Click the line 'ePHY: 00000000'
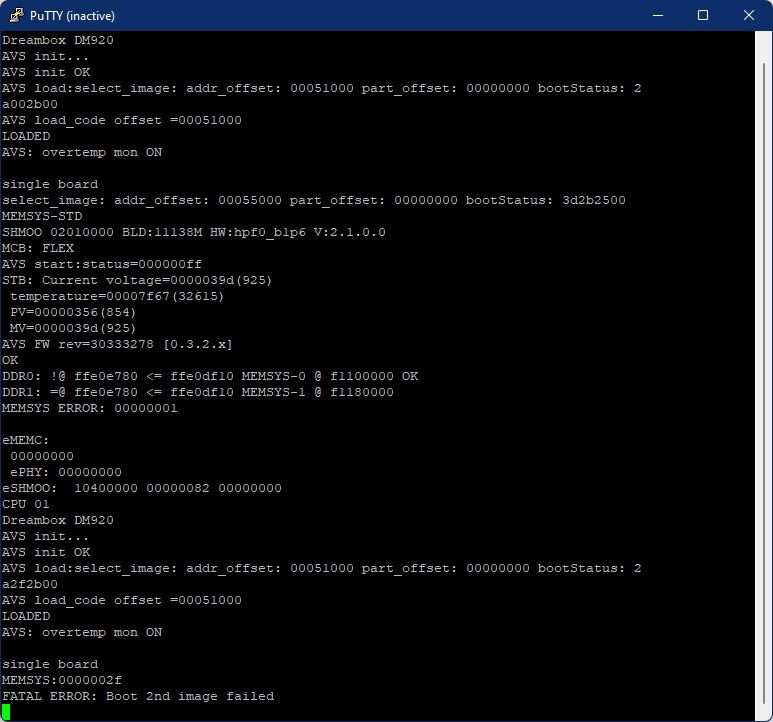The height and width of the screenshot is (722, 773). 66,472
